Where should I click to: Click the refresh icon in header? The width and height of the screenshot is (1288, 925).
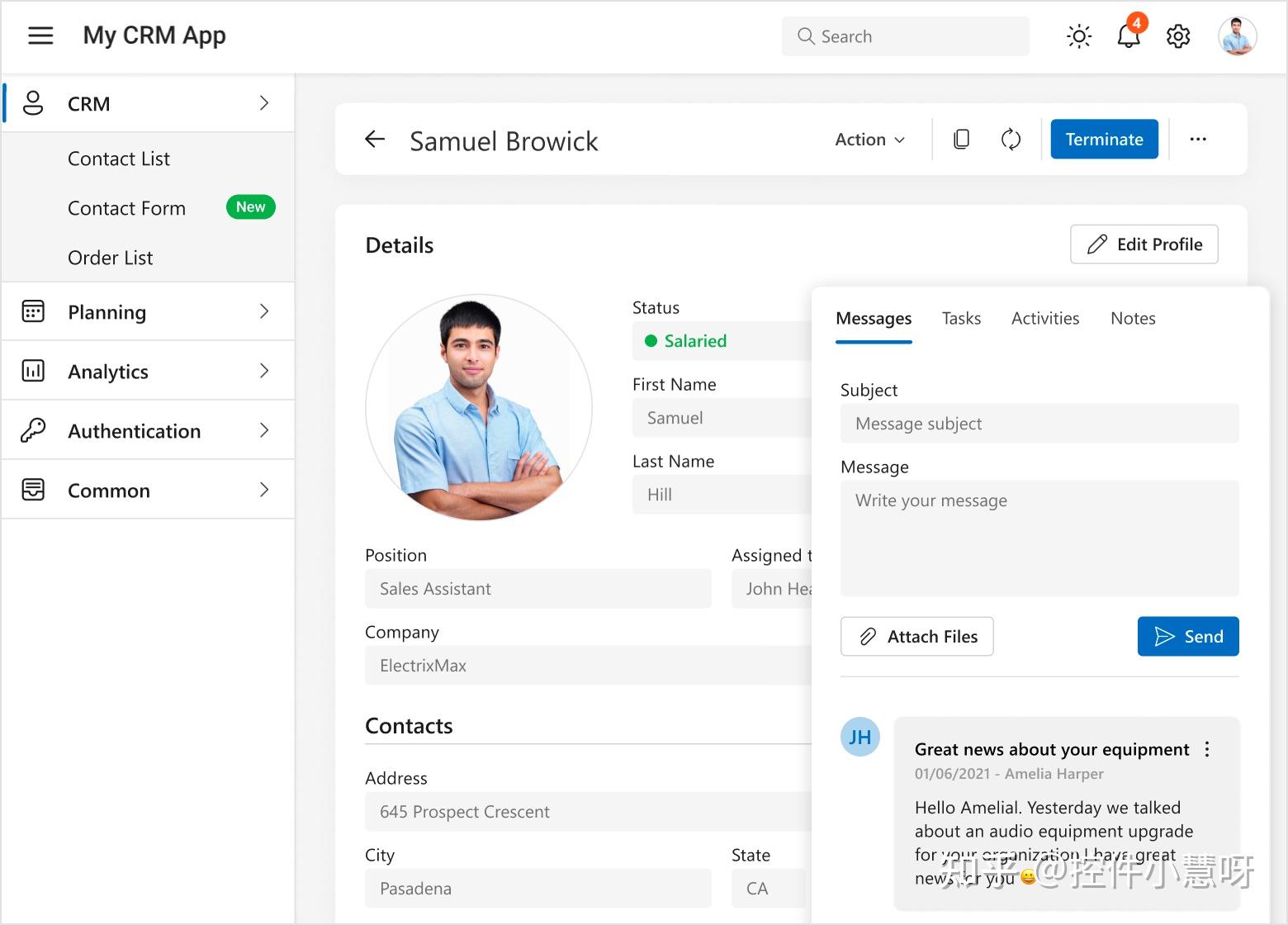[x=1011, y=140]
